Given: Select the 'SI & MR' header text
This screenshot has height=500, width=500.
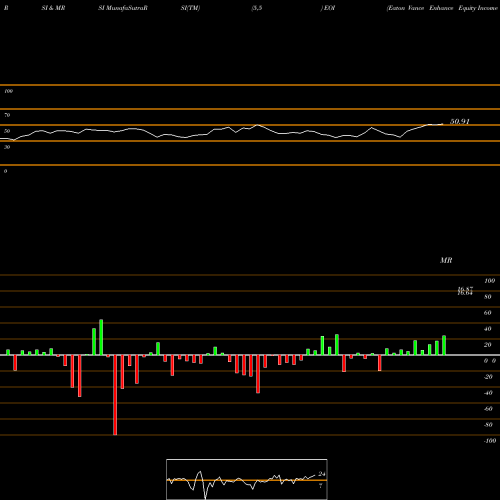Looking at the screenshot, I should pos(53,8).
